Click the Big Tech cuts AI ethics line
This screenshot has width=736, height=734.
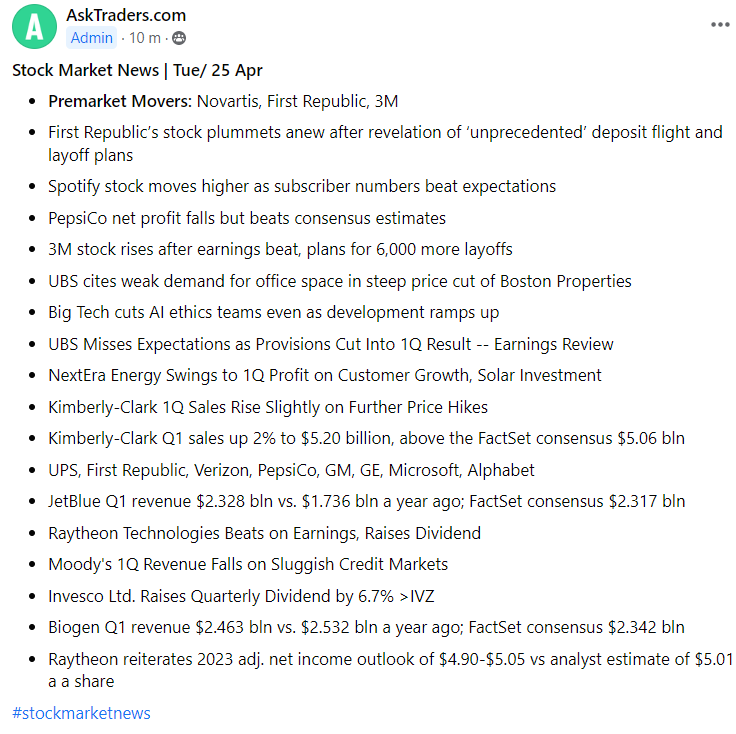[273, 312]
